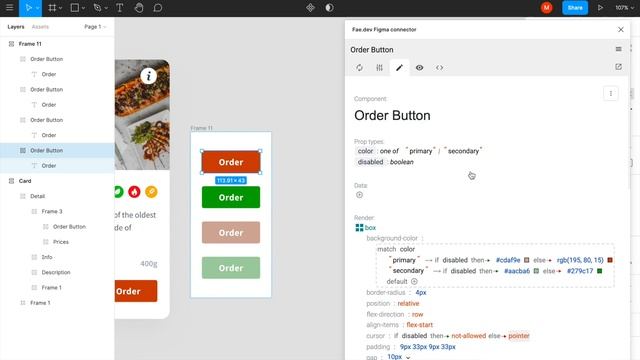640x360 pixels.
Task: Click the position relative value
Action: 408,303
